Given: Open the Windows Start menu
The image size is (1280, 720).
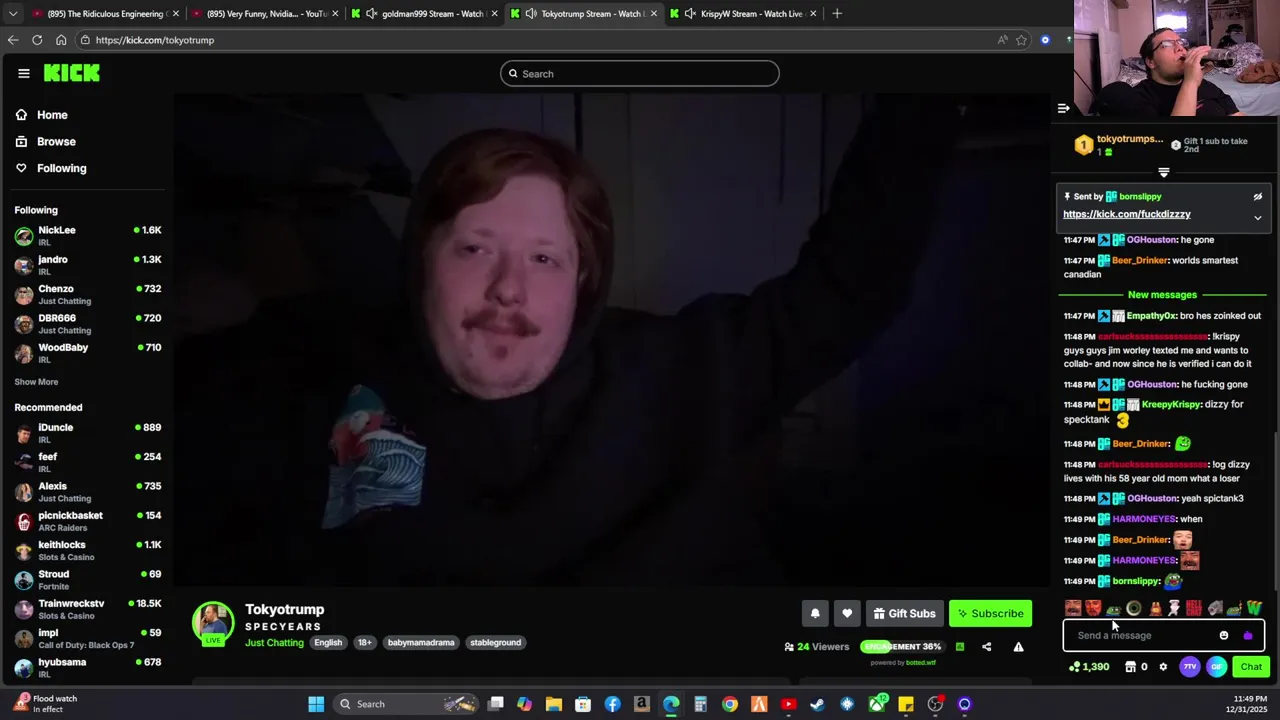Looking at the screenshot, I should pos(316,704).
